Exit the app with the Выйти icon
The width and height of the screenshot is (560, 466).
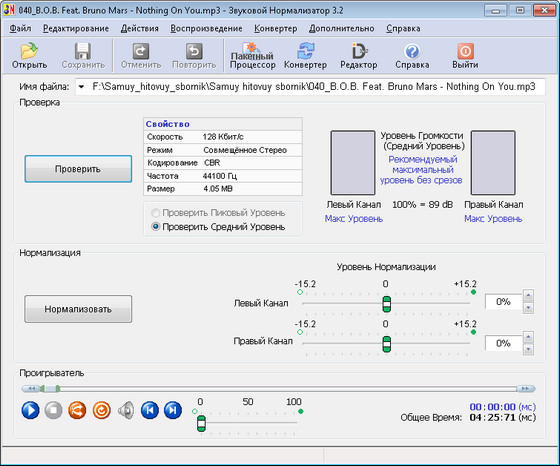pos(465,56)
